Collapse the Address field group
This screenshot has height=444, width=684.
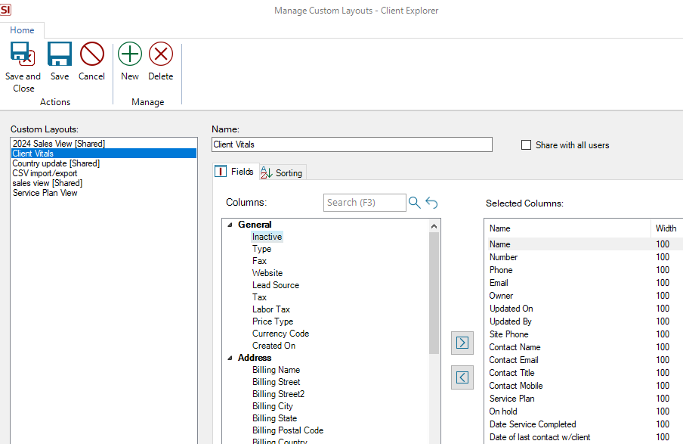point(229,358)
